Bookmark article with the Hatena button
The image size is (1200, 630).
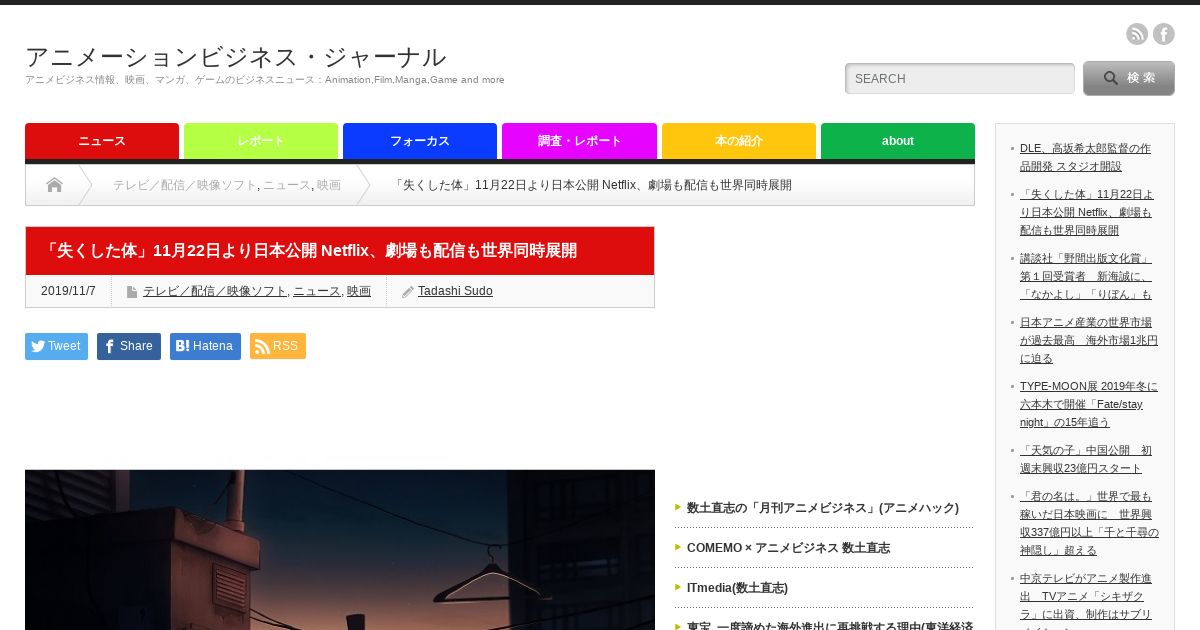[x=205, y=346]
